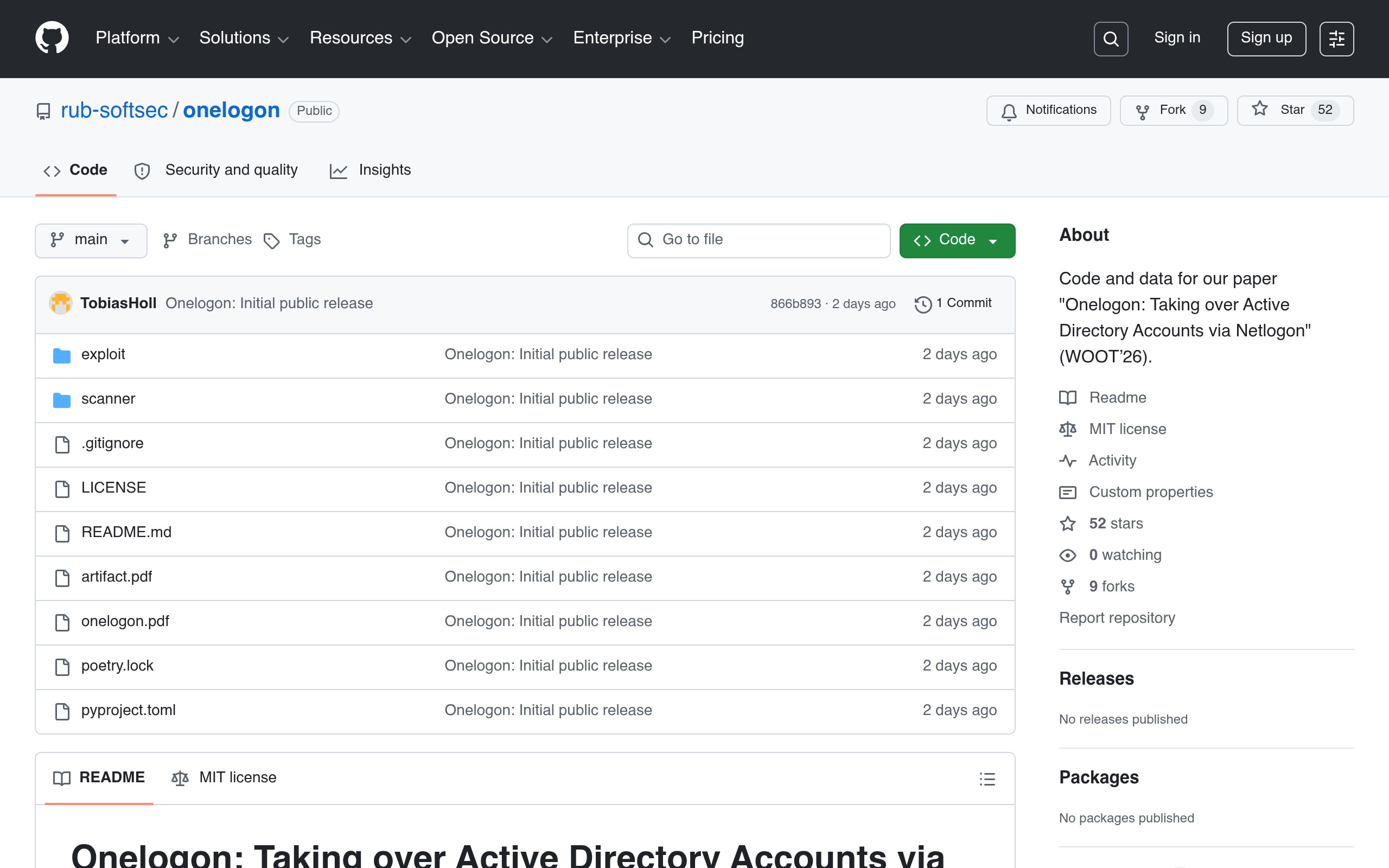The width and height of the screenshot is (1389, 868).
Task: Click the poetry.lock file icon
Action: 62,667
